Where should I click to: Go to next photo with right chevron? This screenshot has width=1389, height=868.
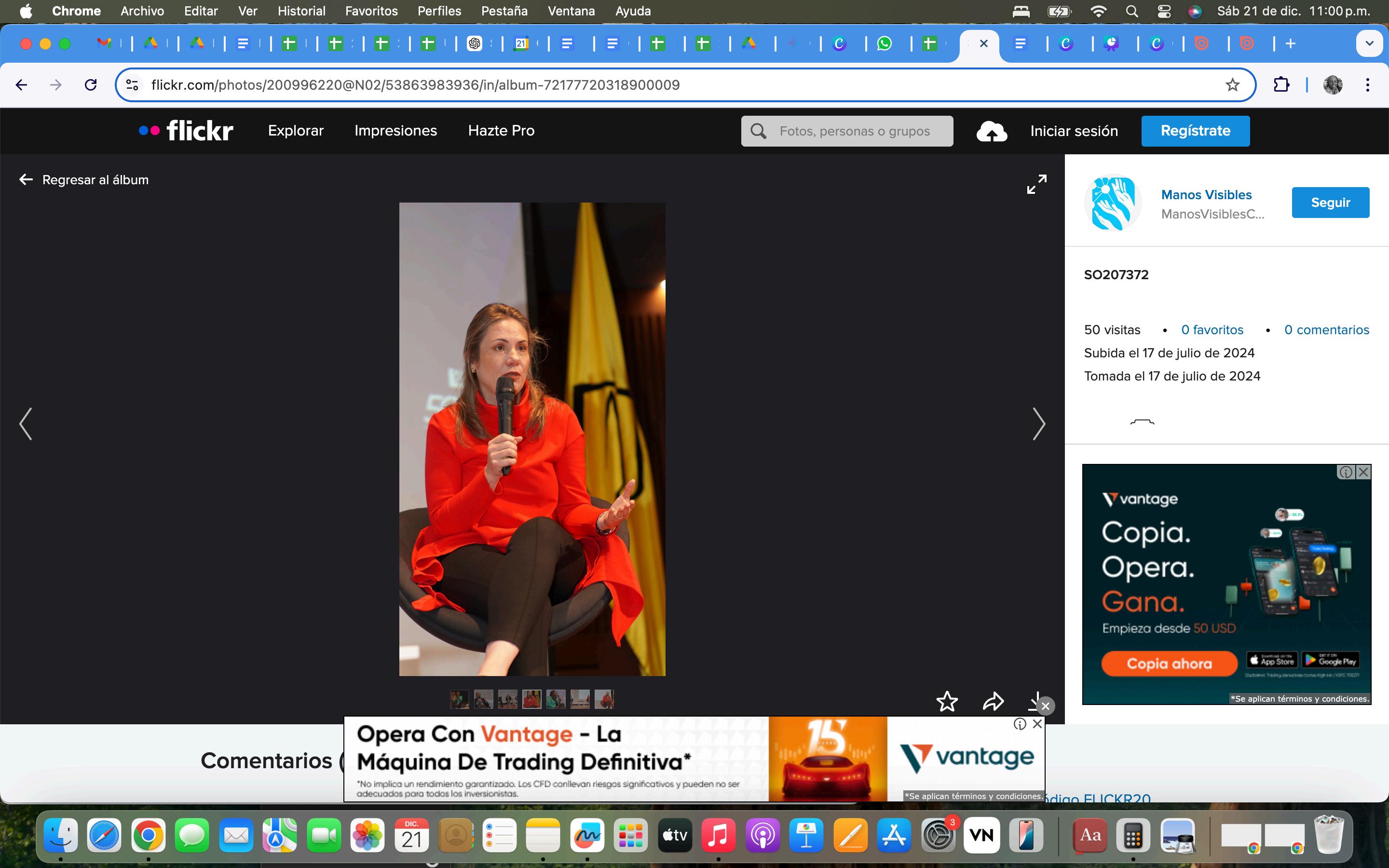[x=1038, y=424]
